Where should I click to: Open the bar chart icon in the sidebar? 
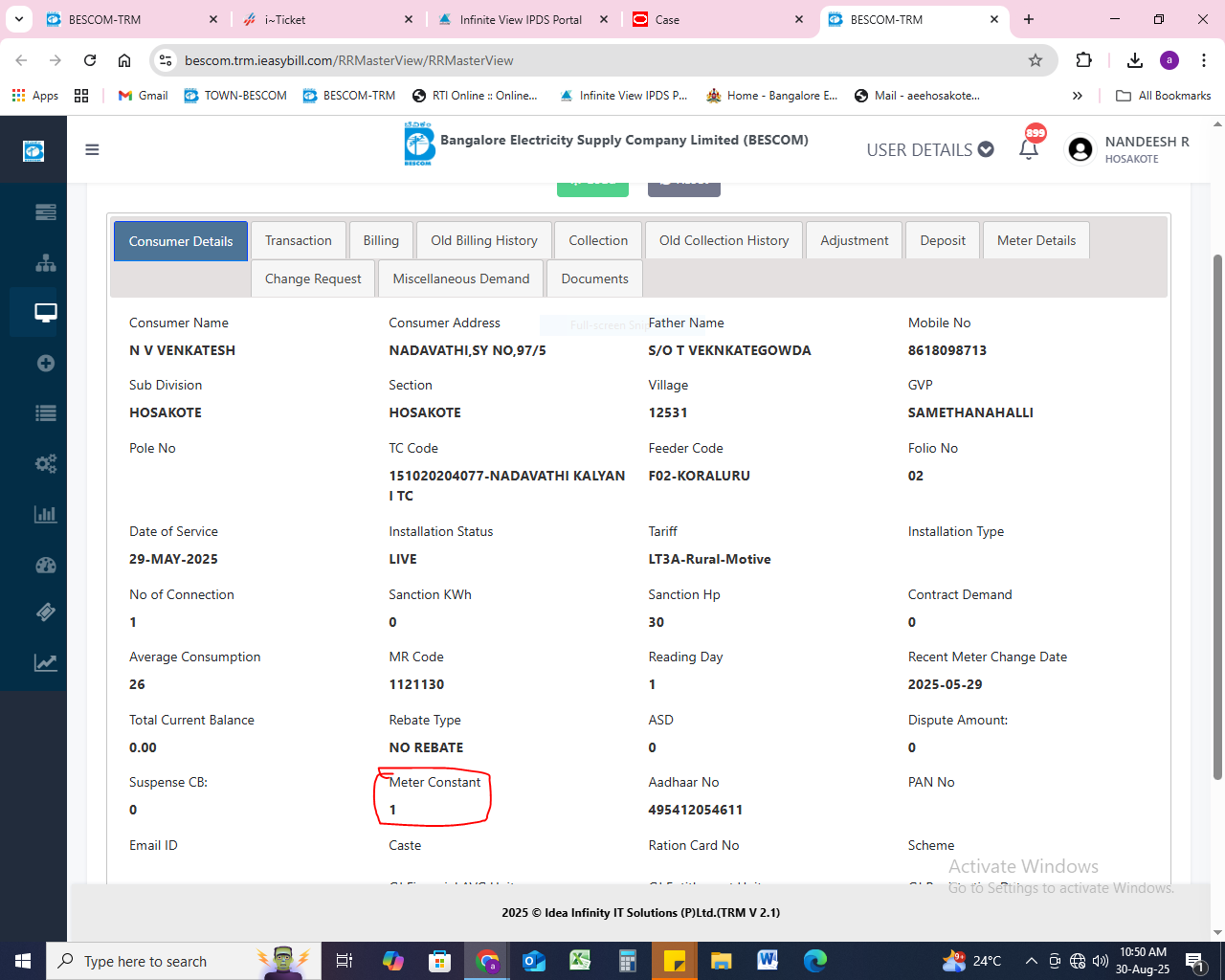[x=45, y=514]
